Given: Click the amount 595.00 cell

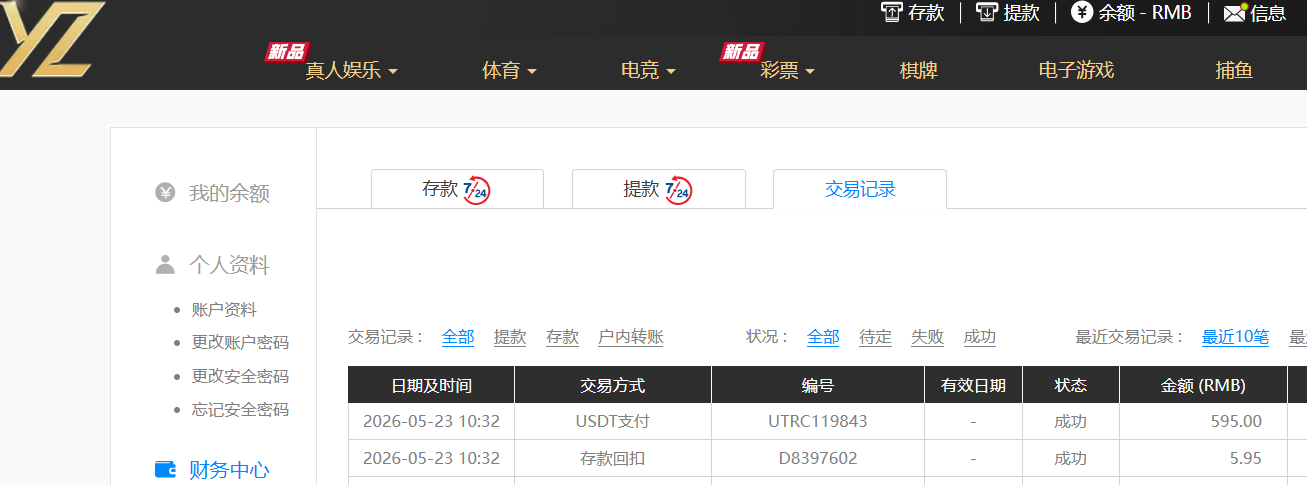Looking at the screenshot, I should [1203, 421].
